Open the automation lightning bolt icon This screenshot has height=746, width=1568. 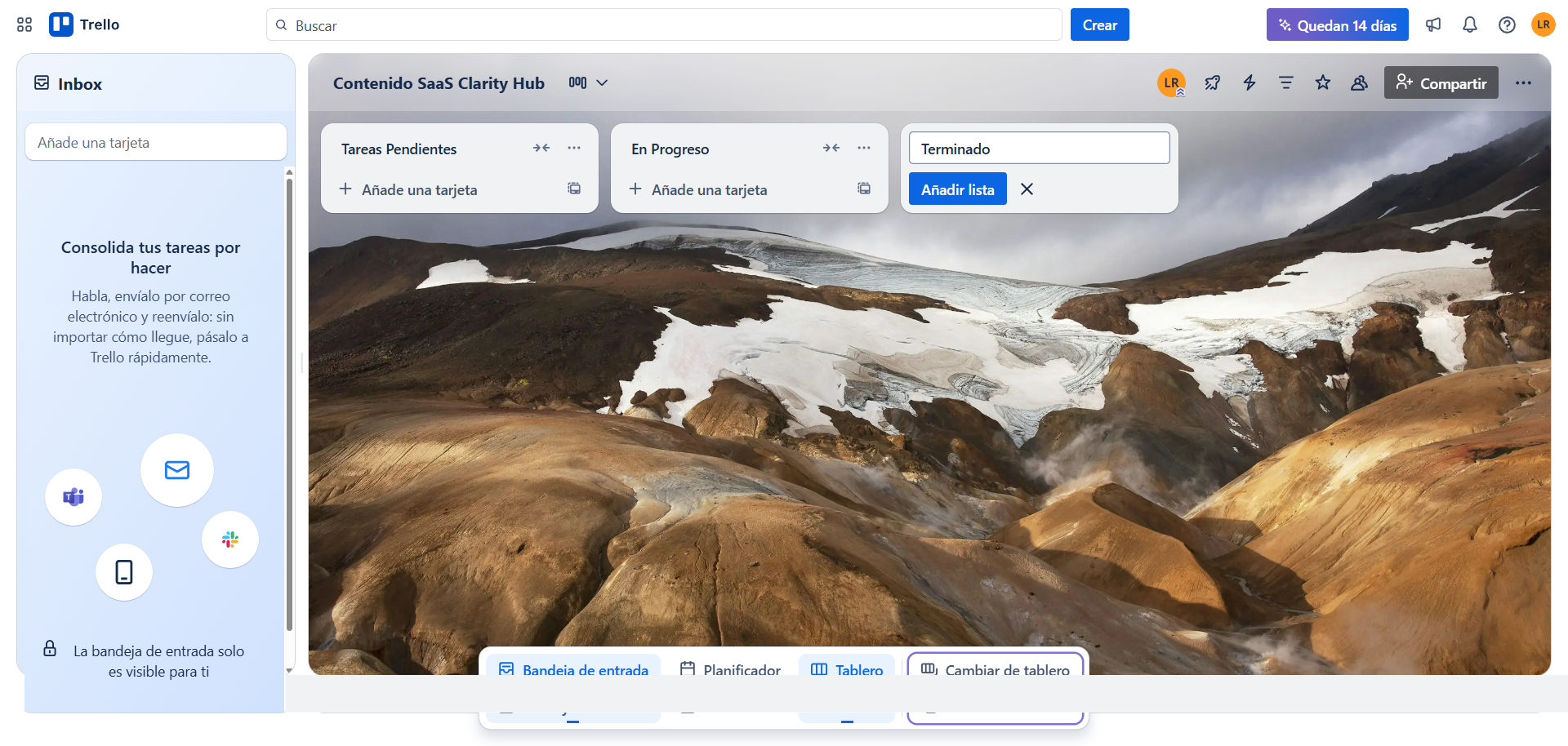[1249, 82]
